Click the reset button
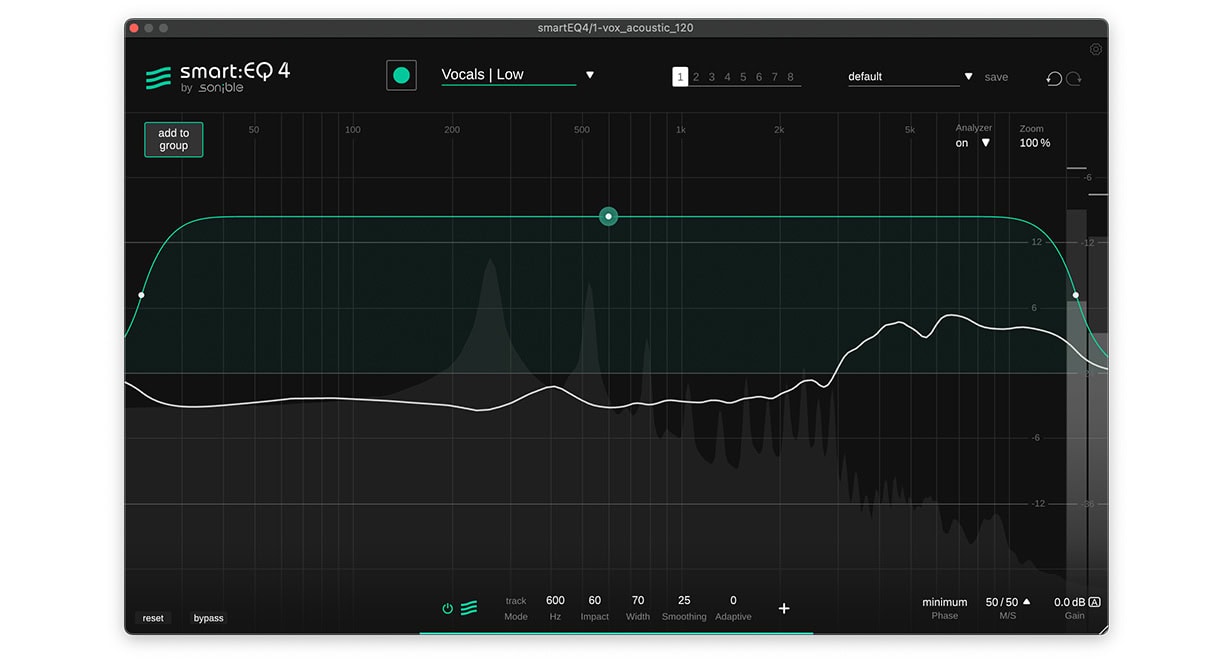Image resolution: width=1232 pixels, height=661 pixels. 153,618
